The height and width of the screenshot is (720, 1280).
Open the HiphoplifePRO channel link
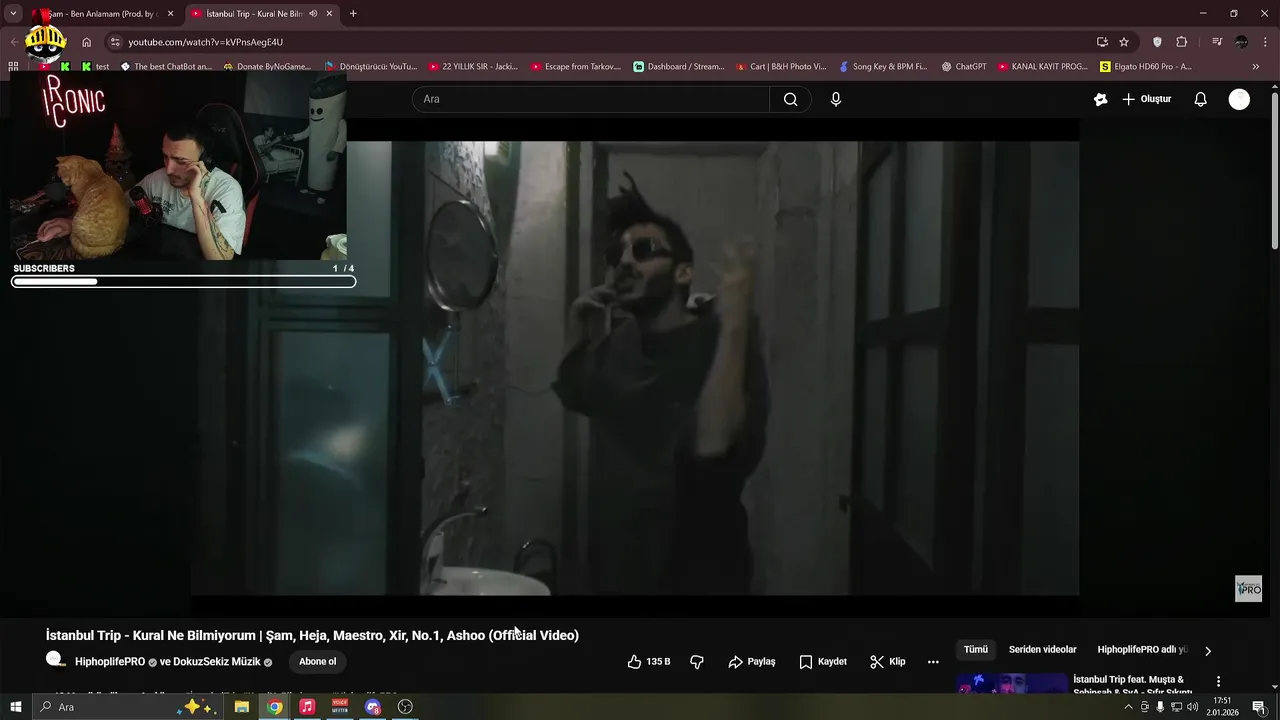click(110, 662)
